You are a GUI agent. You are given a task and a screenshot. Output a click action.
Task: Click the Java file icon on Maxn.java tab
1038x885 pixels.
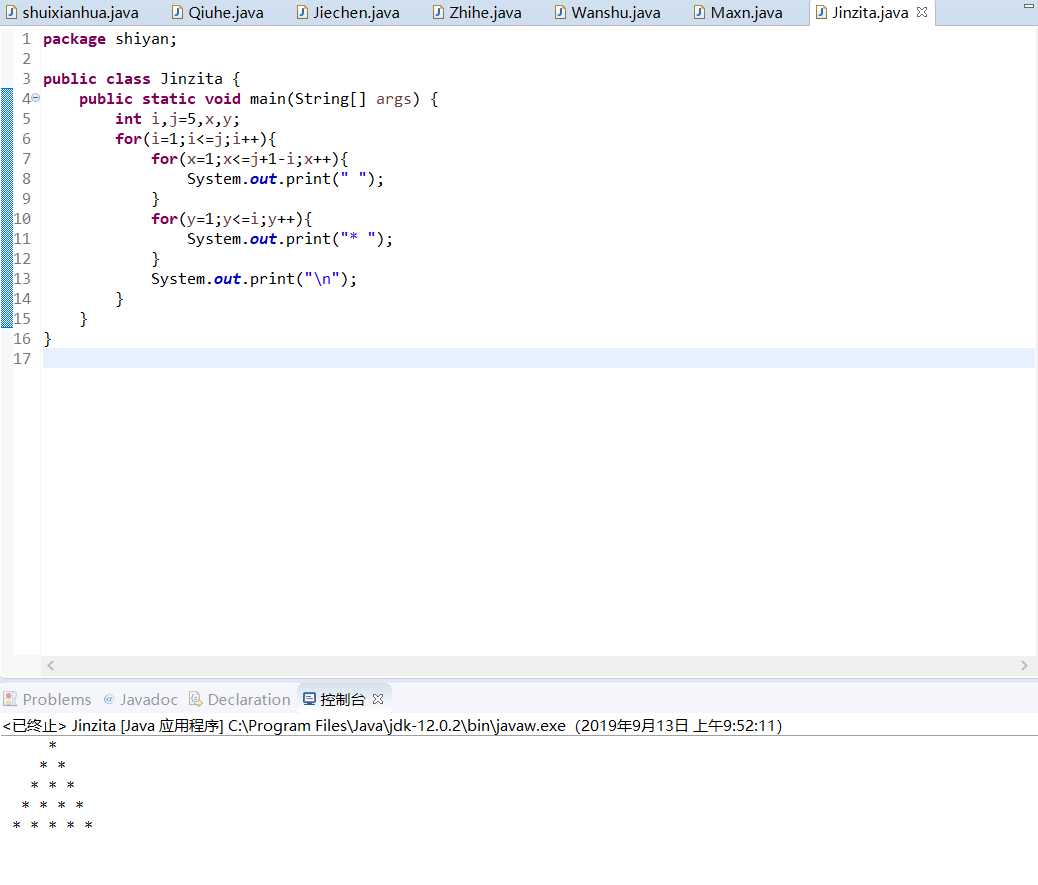pyautogui.click(x=699, y=13)
